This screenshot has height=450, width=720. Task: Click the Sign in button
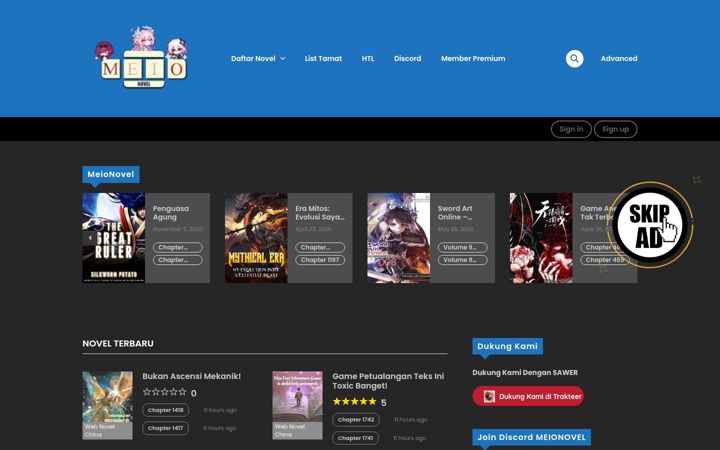[571, 129]
